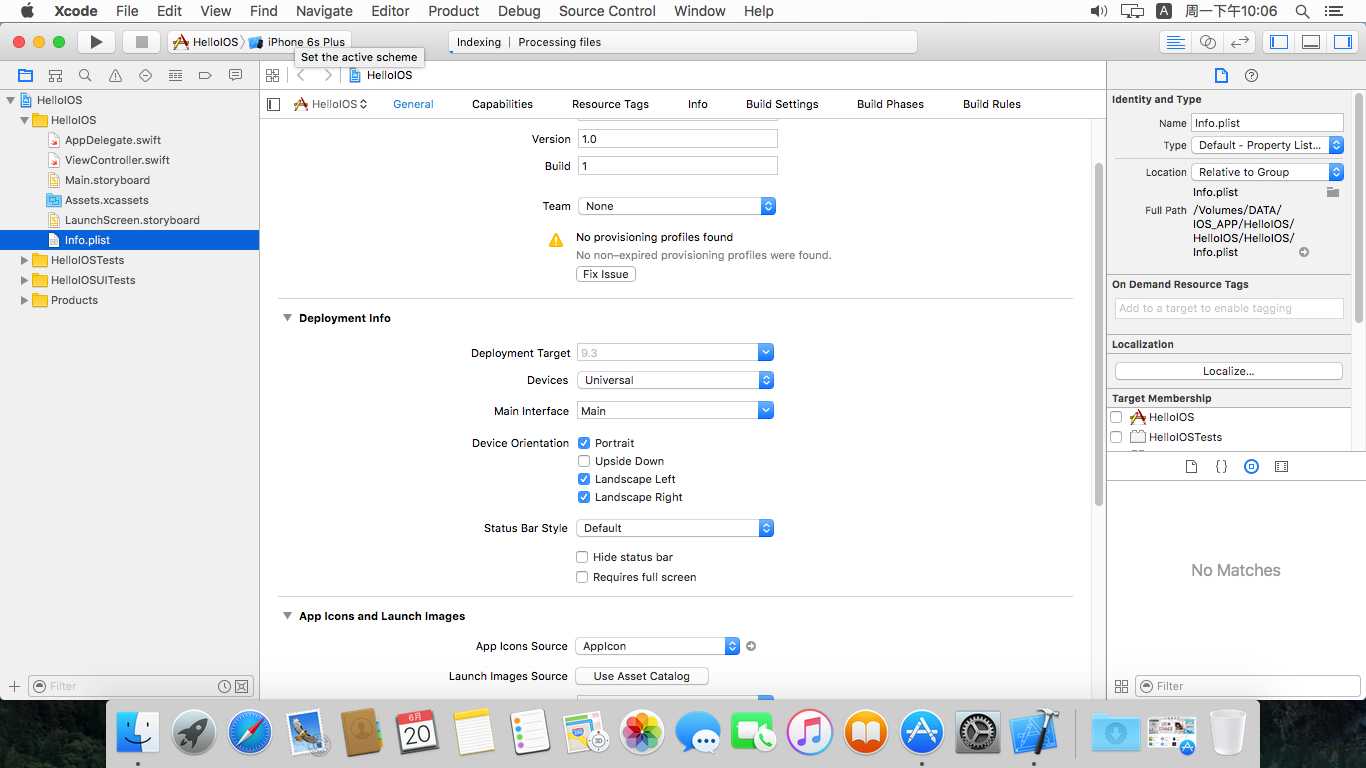Show the Project navigator
The image size is (1366, 768).
[x=25, y=76]
